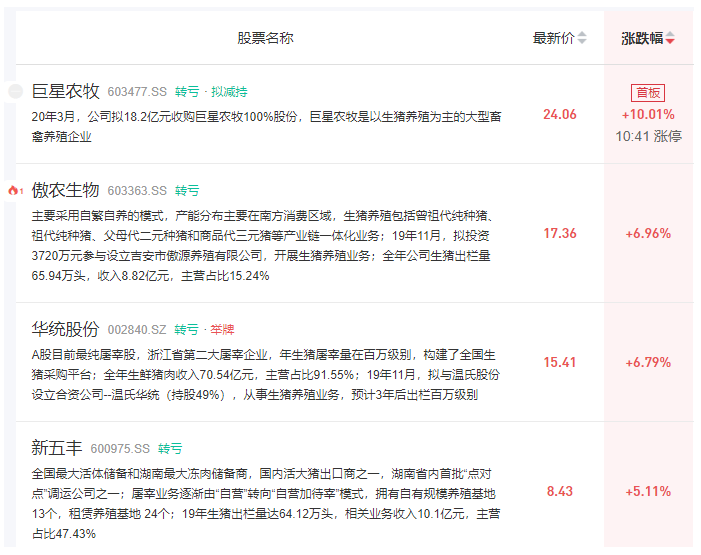Sort by 最新价 column arrows
Image resolution: width=701 pixels, height=555 pixels.
[582, 38]
